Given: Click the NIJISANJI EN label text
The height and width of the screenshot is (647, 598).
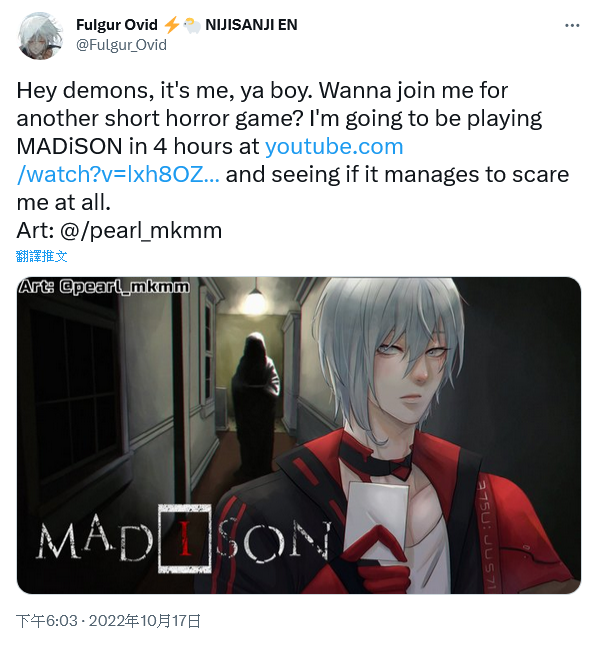Looking at the screenshot, I should [251, 25].
